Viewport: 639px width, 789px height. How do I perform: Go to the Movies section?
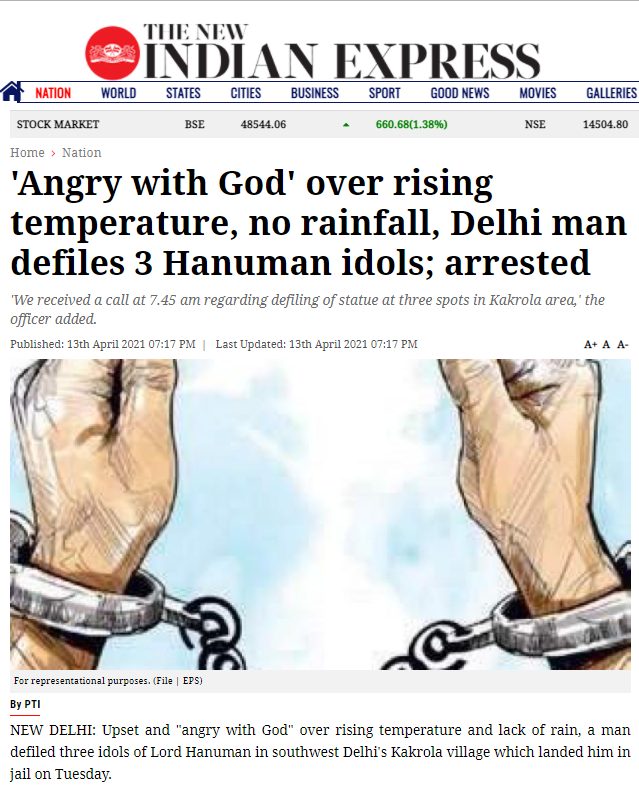coord(538,93)
